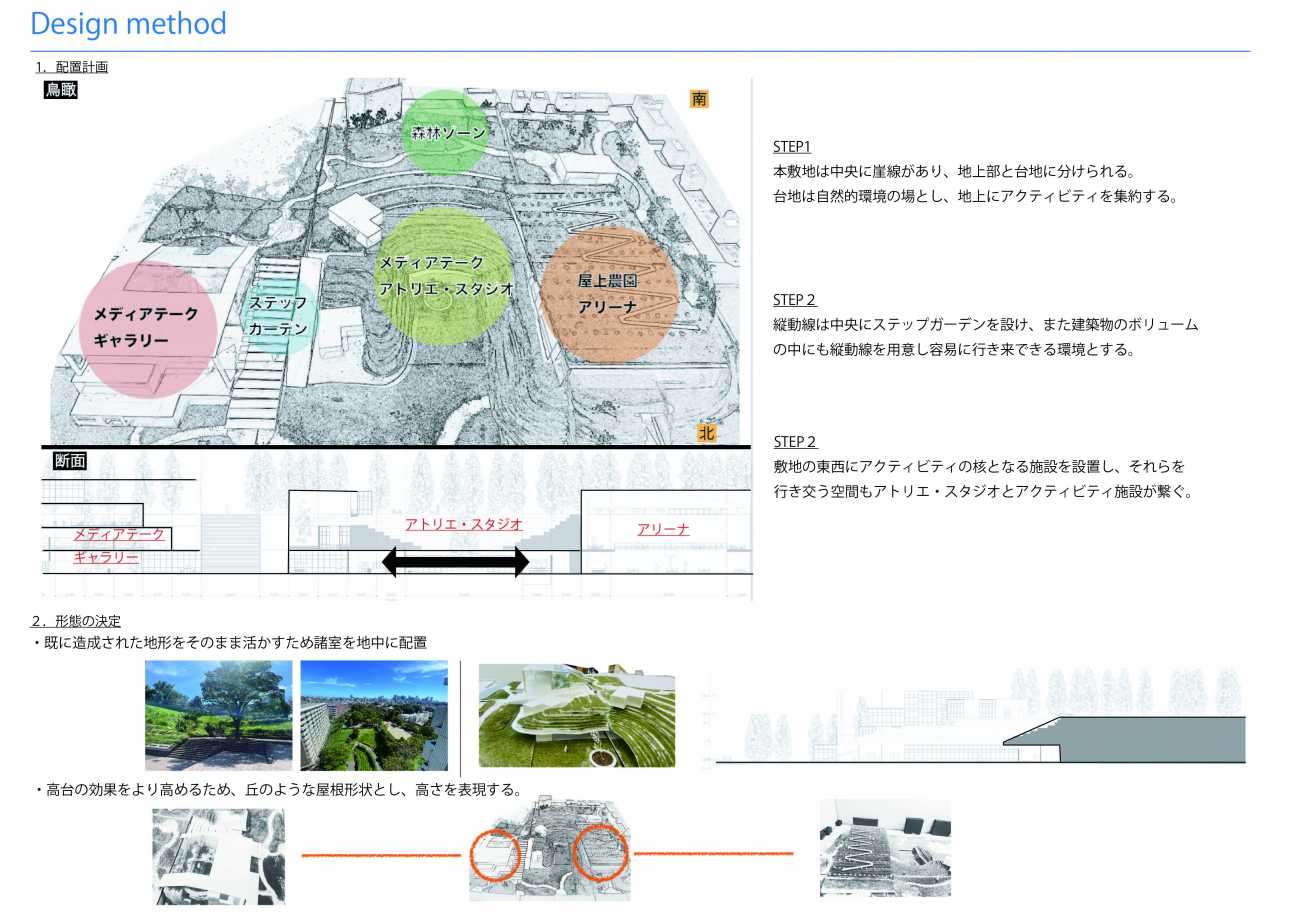Open the large tree photo thumbnail
The height and width of the screenshot is (919, 1300).
tap(219, 715)
